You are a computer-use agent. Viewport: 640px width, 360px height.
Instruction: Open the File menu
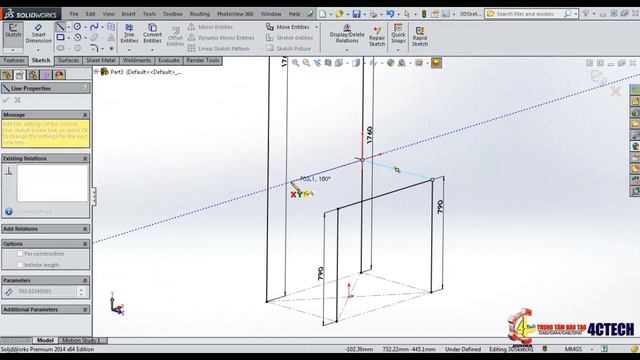74,14
